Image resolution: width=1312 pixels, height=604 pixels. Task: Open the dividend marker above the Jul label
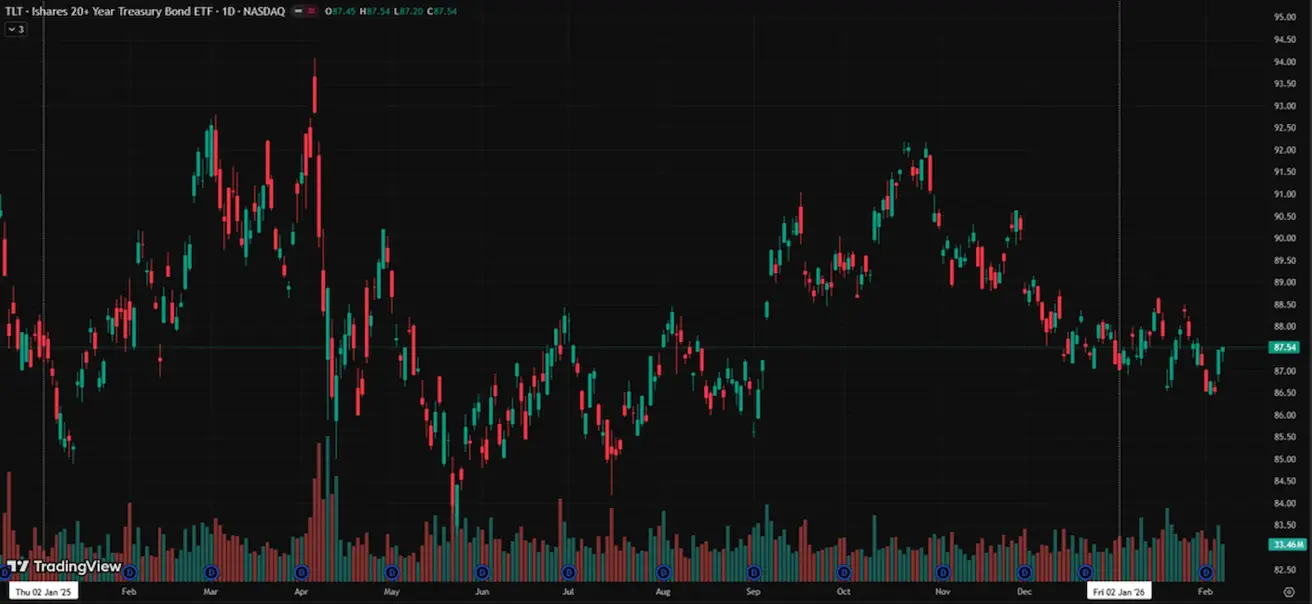[x=568, y=572]
